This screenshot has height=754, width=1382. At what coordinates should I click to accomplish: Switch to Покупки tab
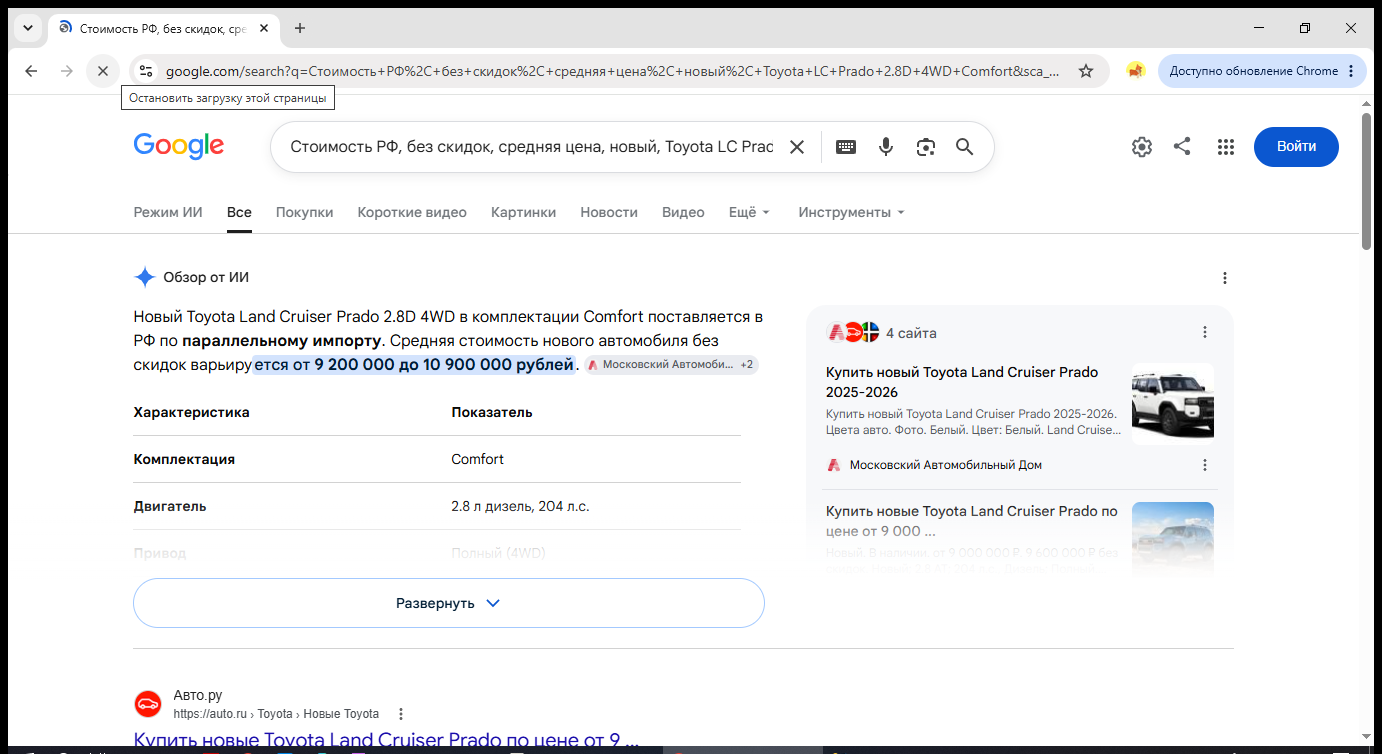click(x=305, y=212)
